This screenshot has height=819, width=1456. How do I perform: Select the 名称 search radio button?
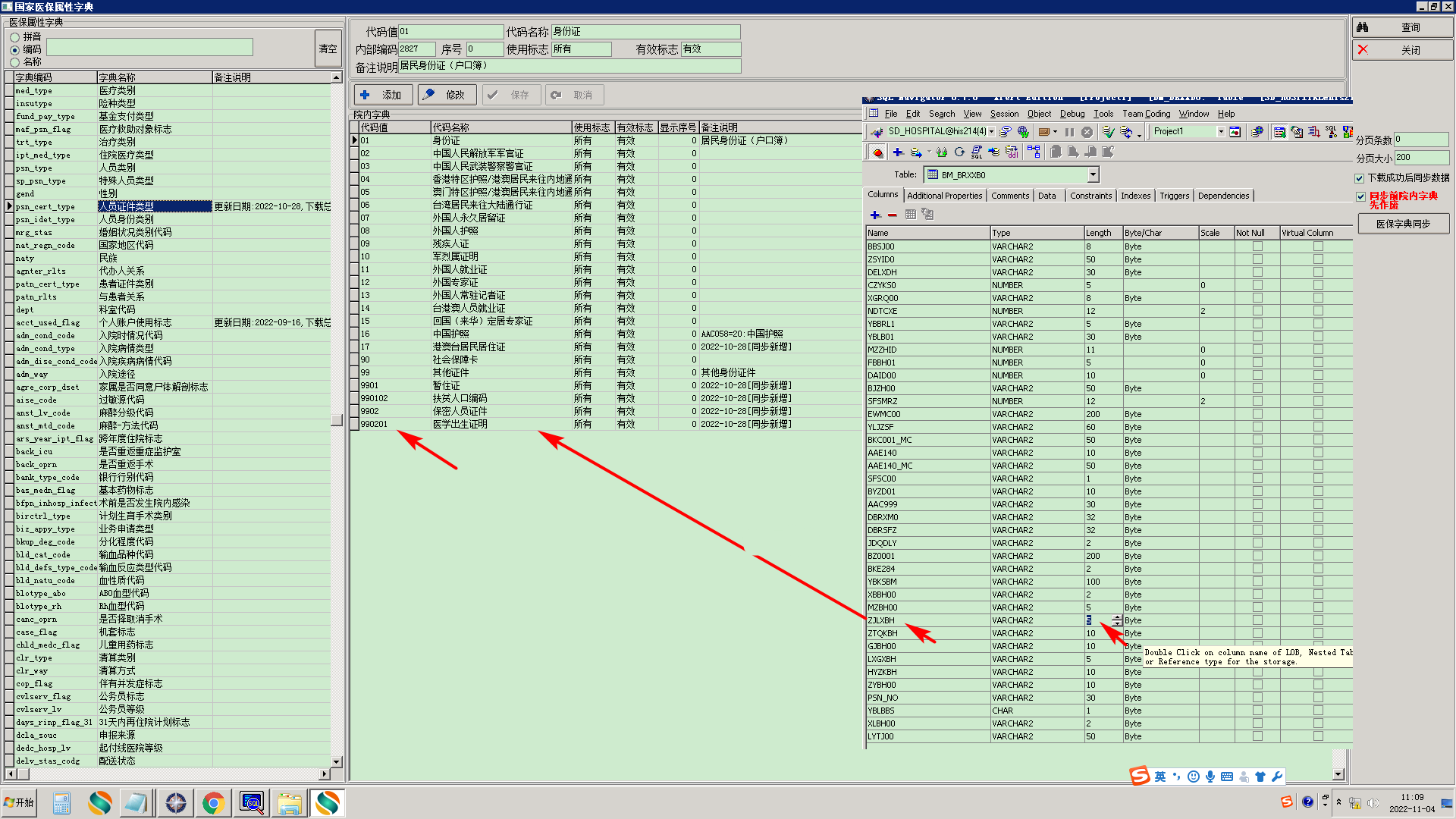click(x=15, y=62)
